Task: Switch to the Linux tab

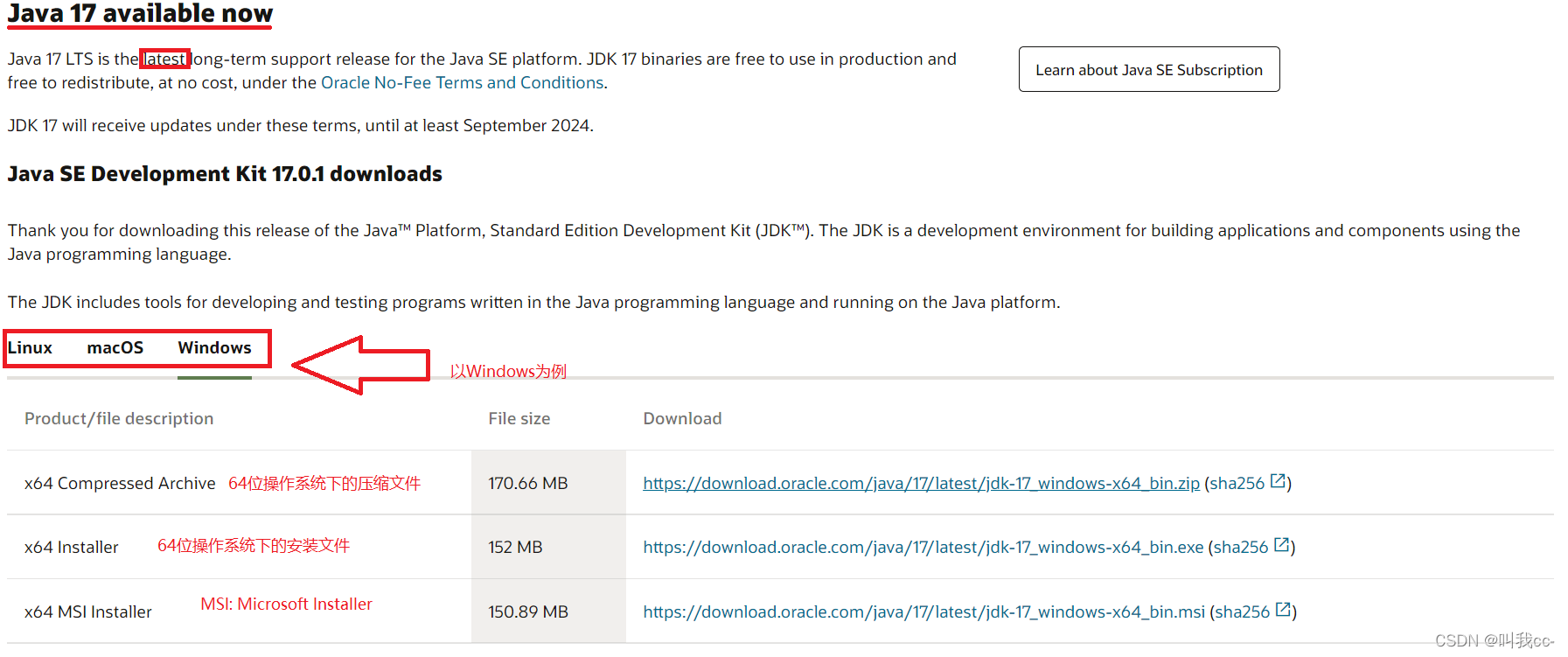Action: coord(30,347)
